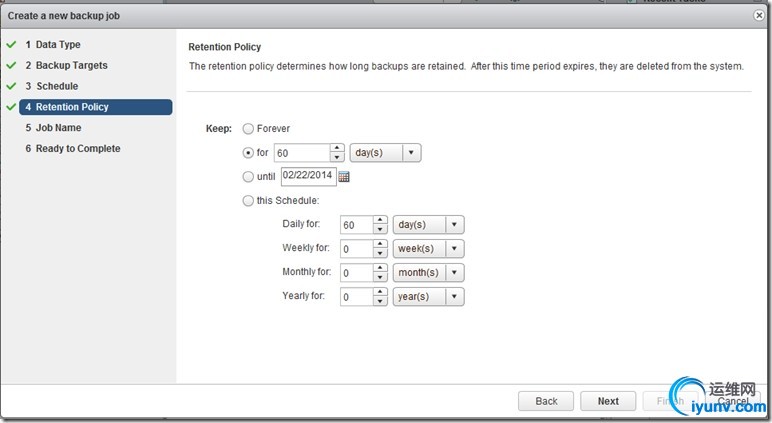
Task: Click the Monthly for value field
Action: click(x=356, y=272)
